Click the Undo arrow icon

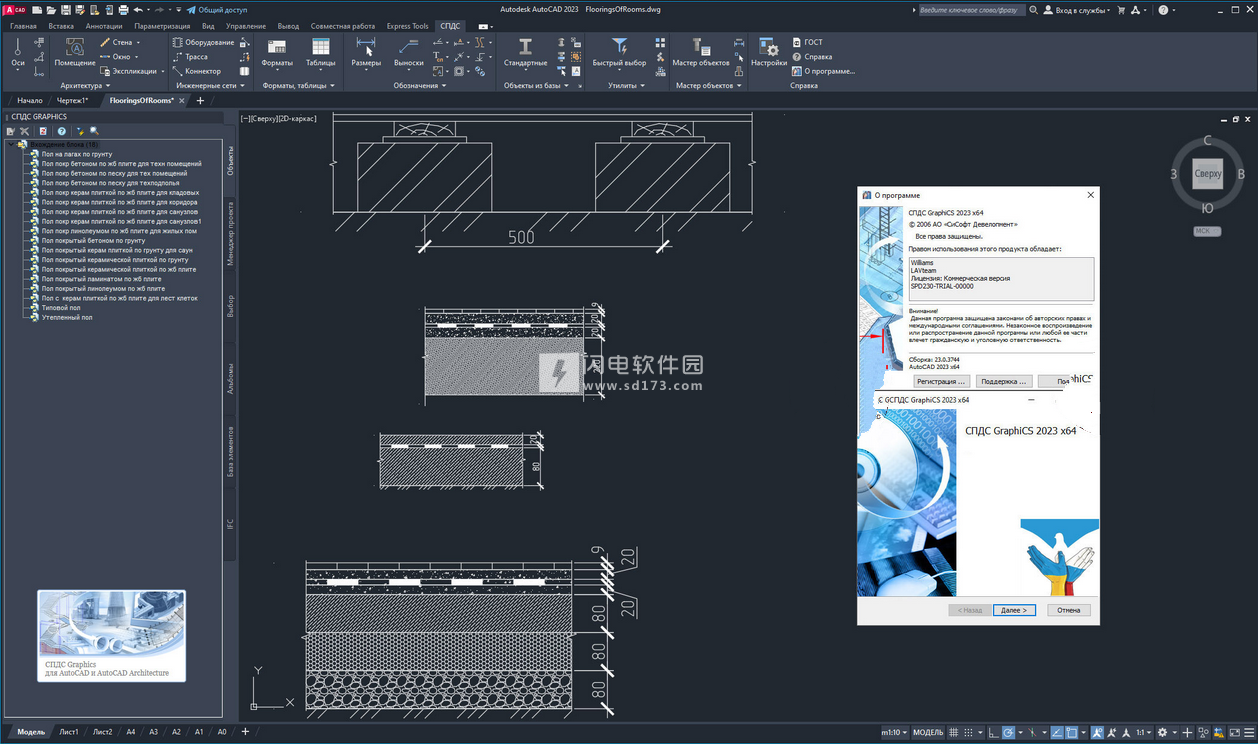[x=138, y=10]
